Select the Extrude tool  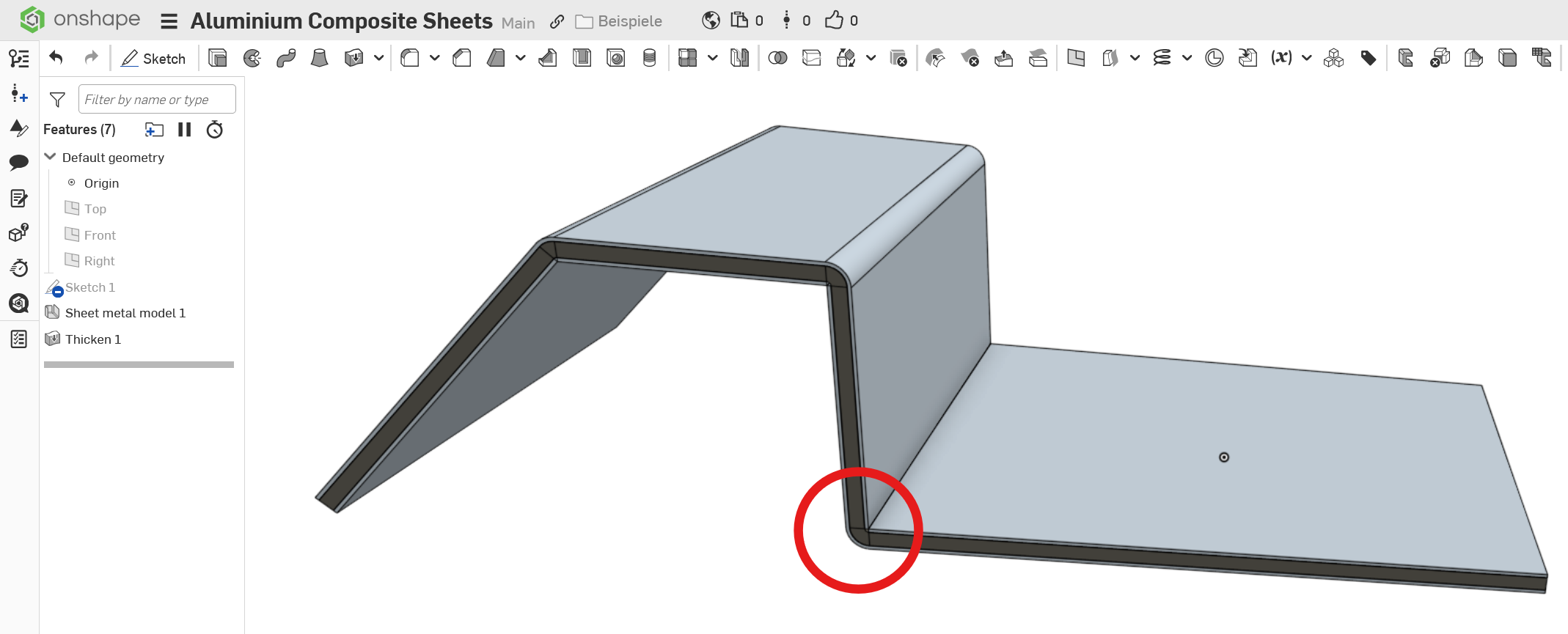[x=218, y=58]
